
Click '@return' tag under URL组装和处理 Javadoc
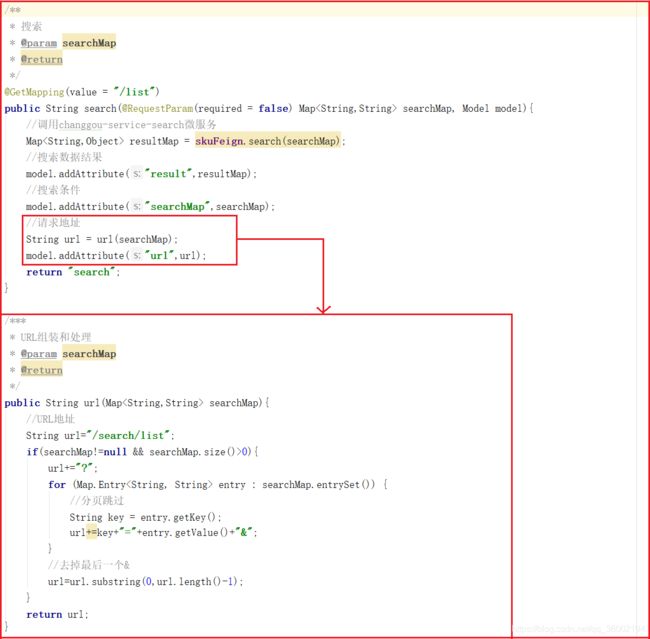41,370
